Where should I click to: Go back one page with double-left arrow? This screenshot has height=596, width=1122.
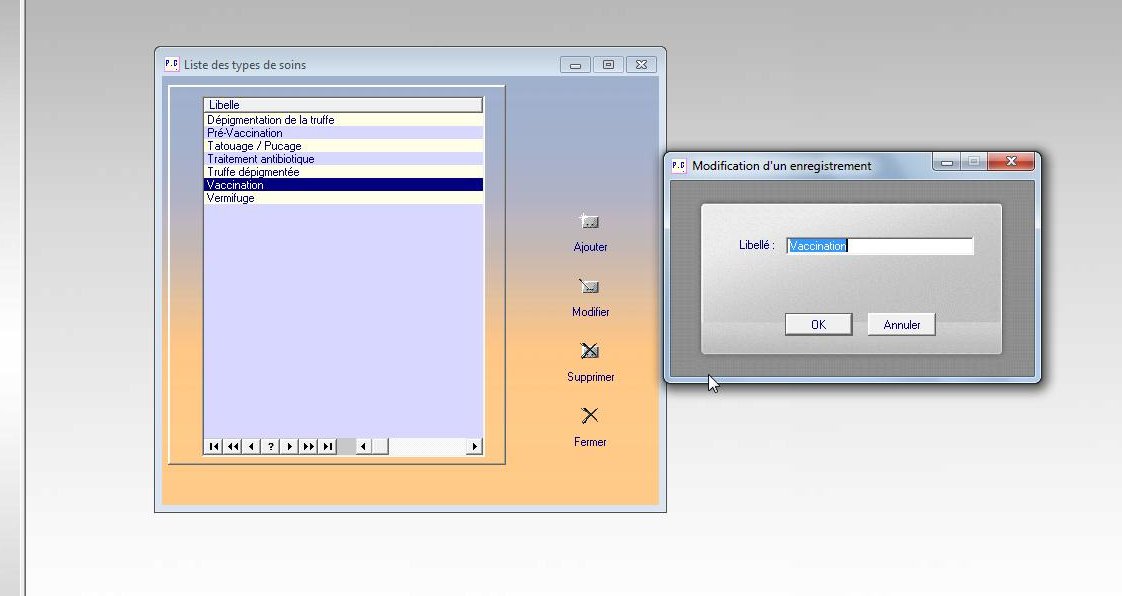point(233,447)
